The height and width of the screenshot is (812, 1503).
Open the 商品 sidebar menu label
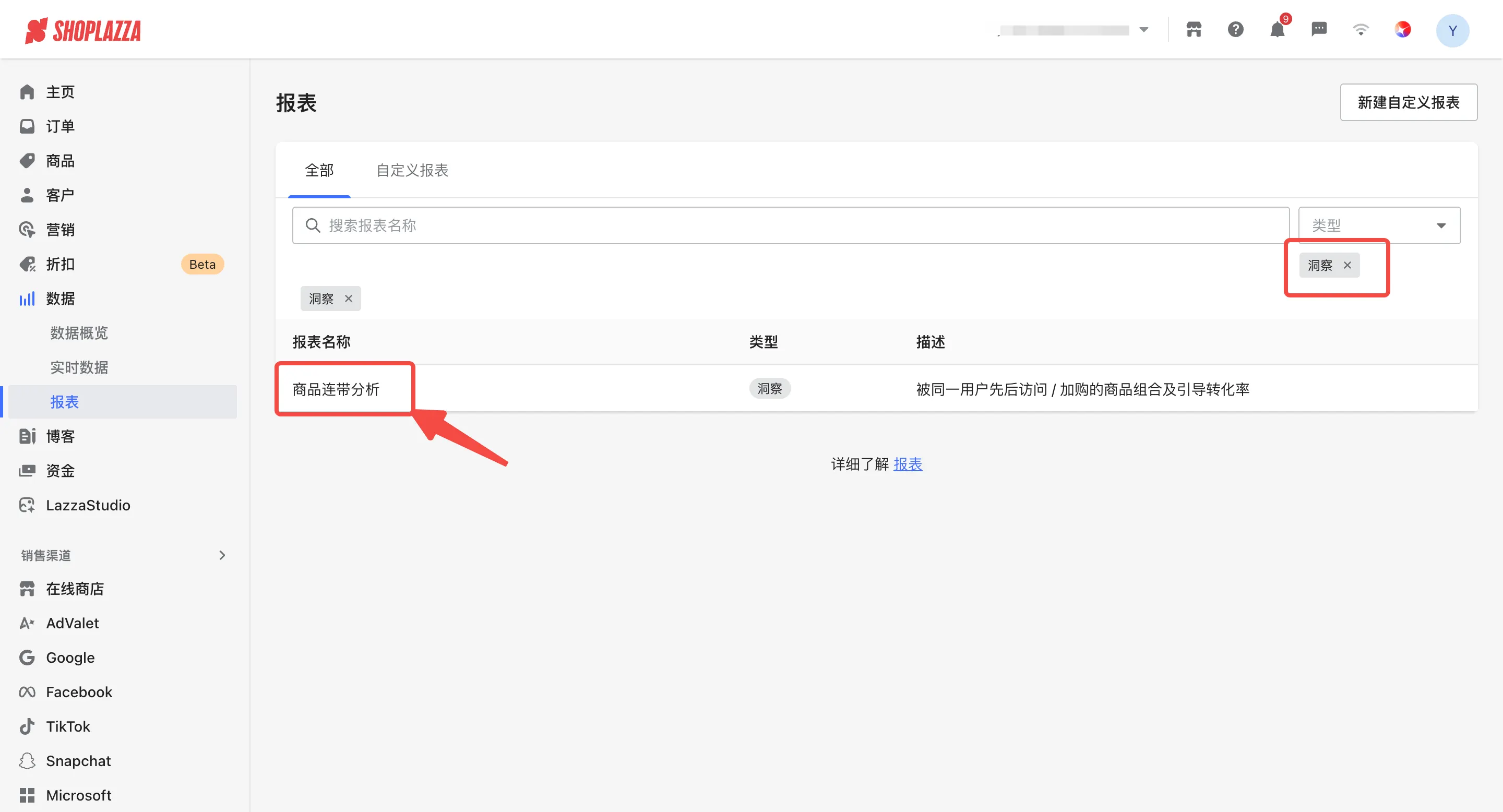61,161
